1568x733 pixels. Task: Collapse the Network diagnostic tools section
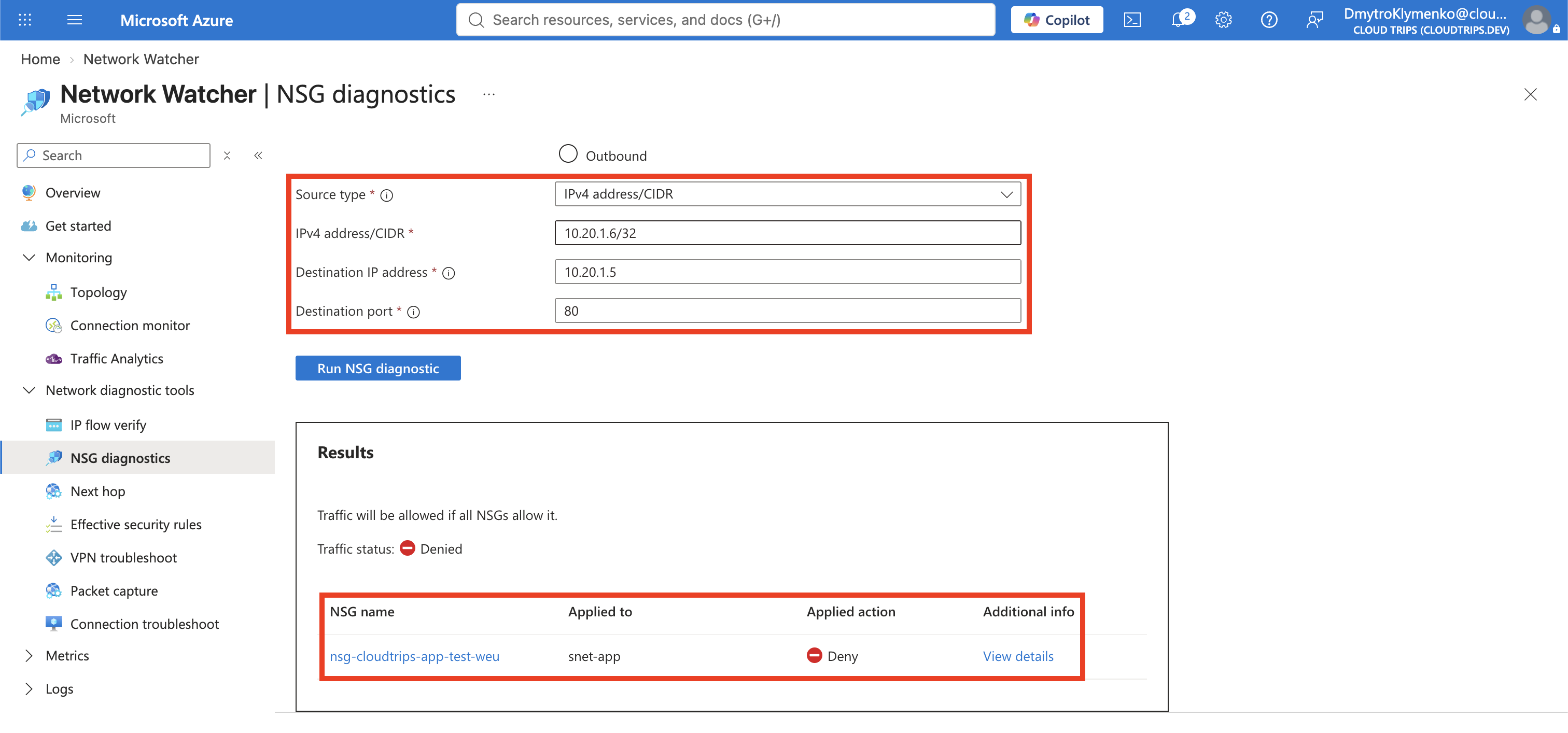(29, 390)
